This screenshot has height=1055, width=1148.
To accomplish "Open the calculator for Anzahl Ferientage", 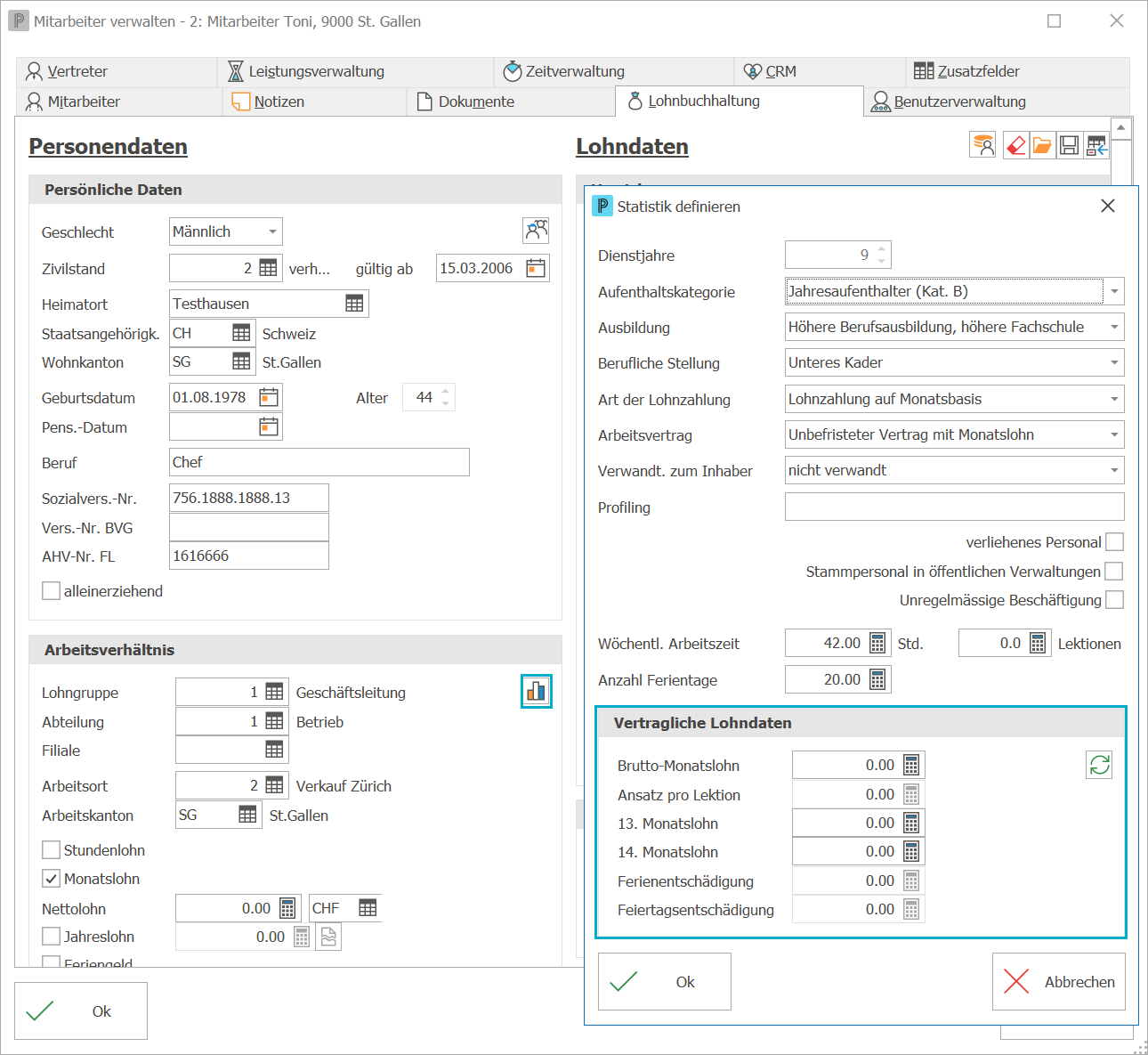I will (877, 679).
